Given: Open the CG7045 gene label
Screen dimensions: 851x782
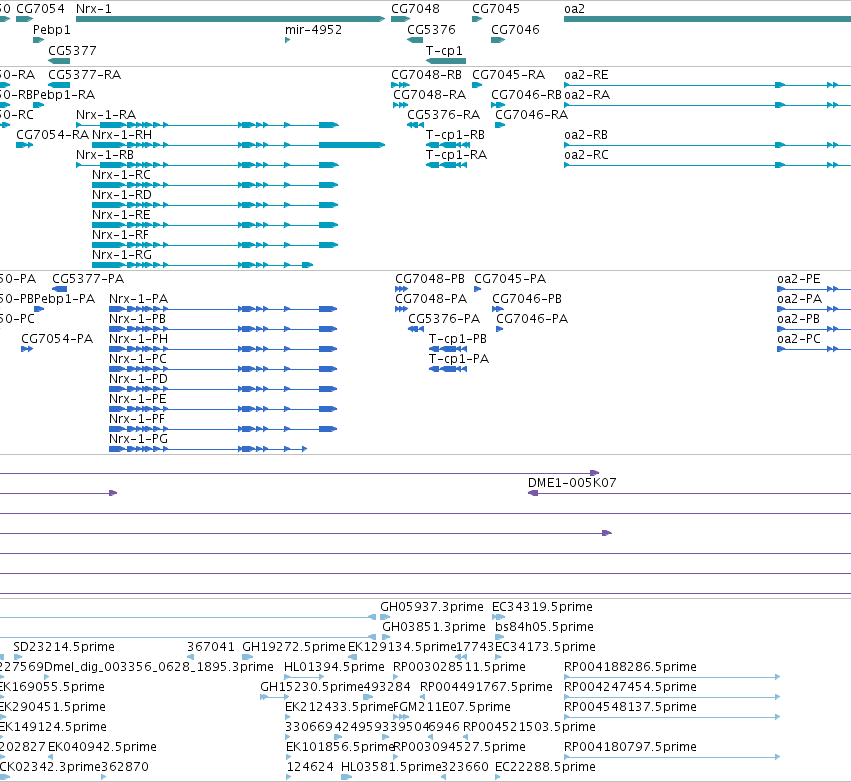Looking at the screenshot, I should tap(496, 9).
